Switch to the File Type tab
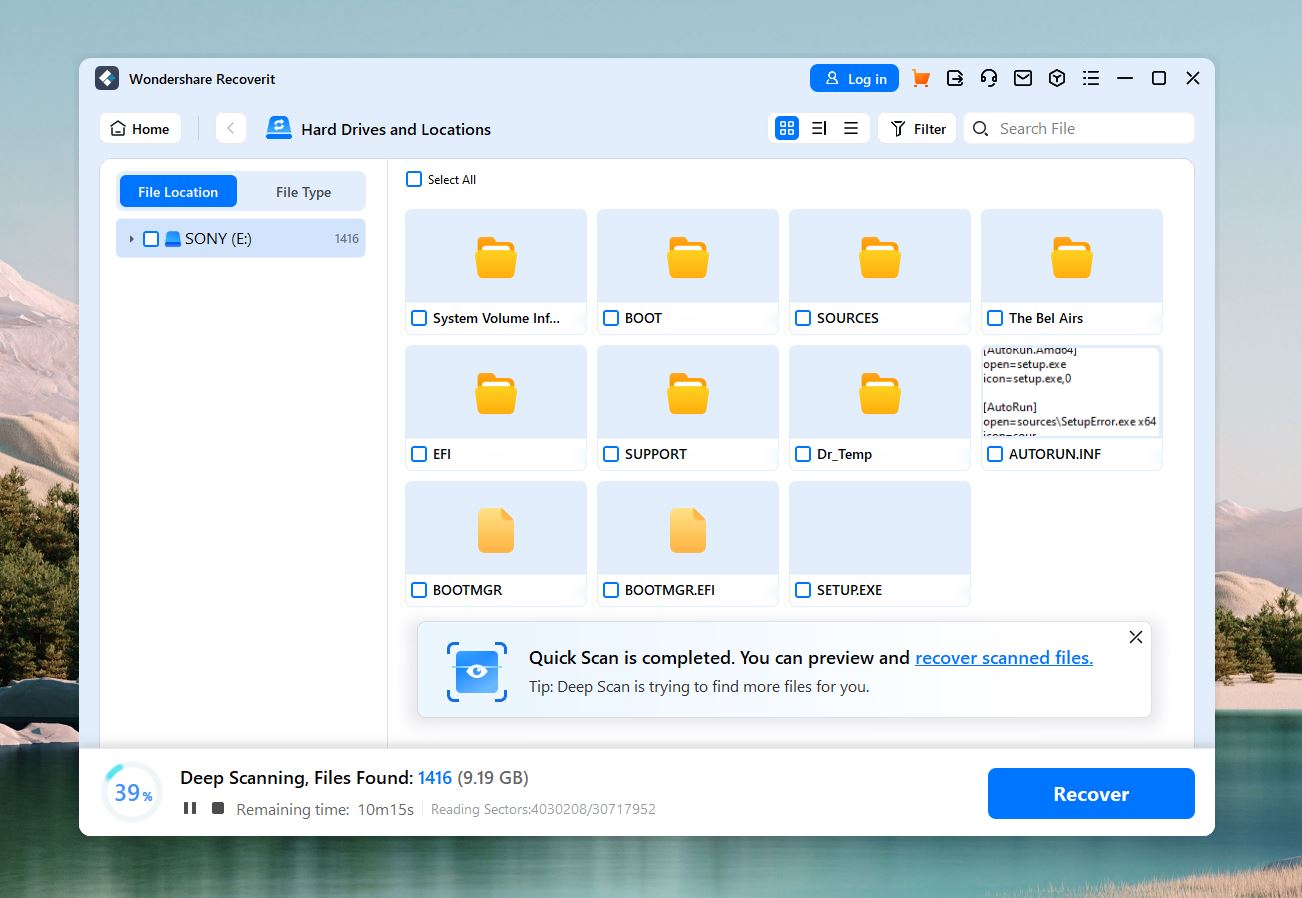This screenshot has width=1302, height=898. point(303,191)
